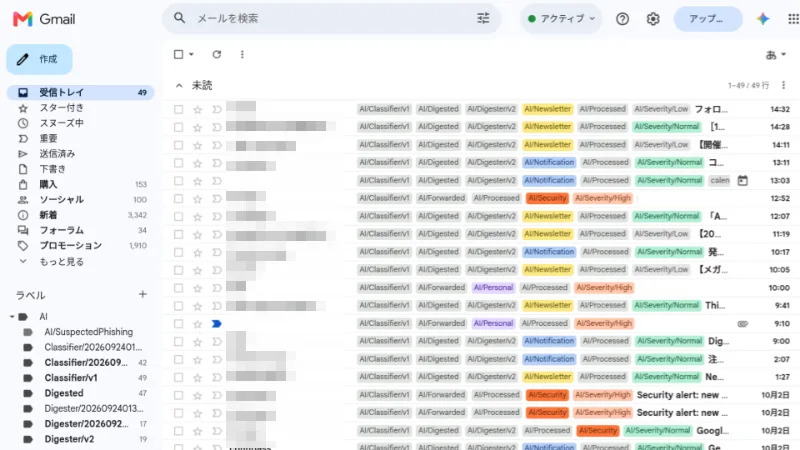Viewport: 800px width, 450px height.
Task: Open 受信トレイ folder
Action: click(x=80, y=92)
